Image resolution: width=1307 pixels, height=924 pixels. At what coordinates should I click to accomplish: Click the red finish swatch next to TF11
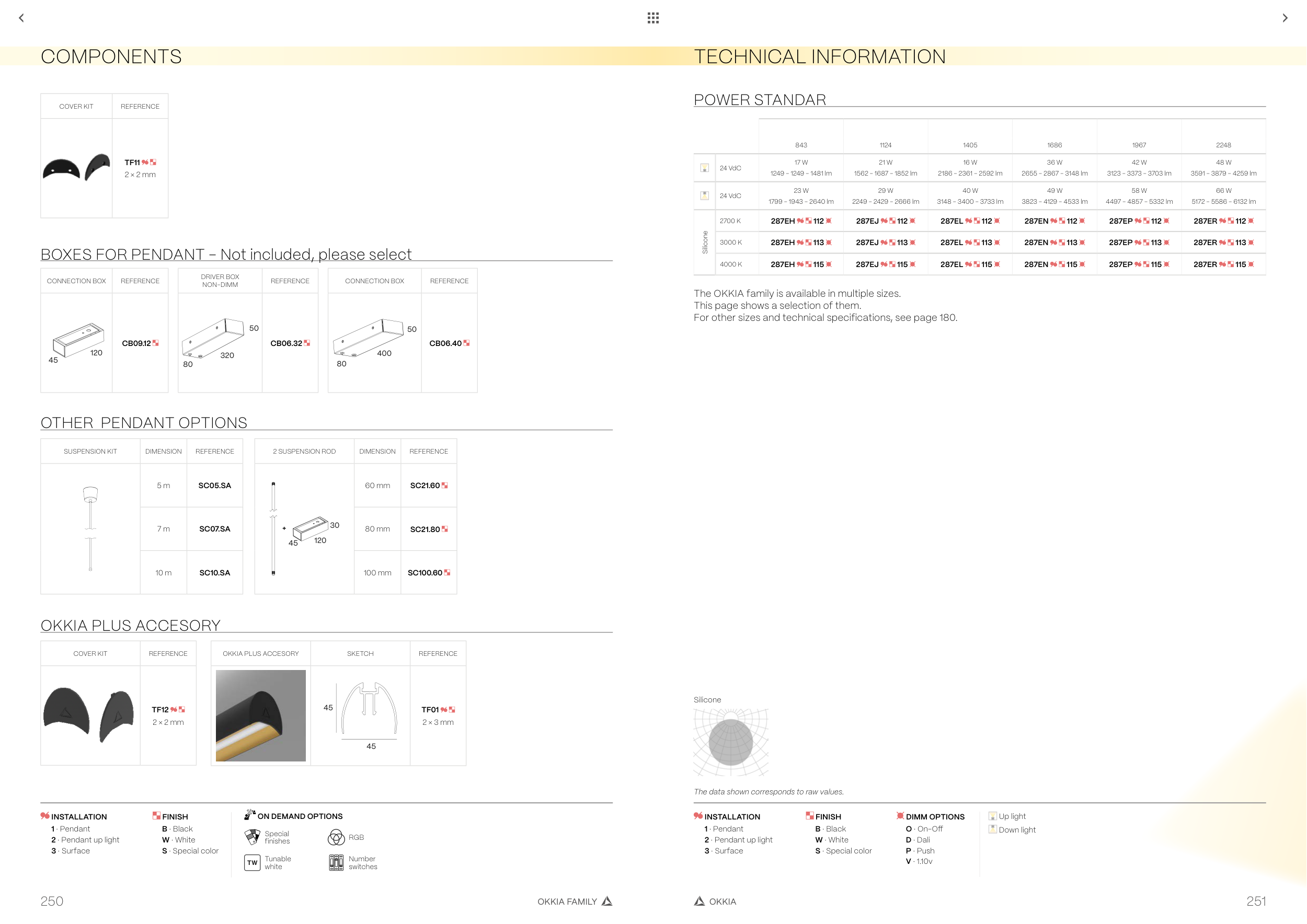(x=153, y=162)
